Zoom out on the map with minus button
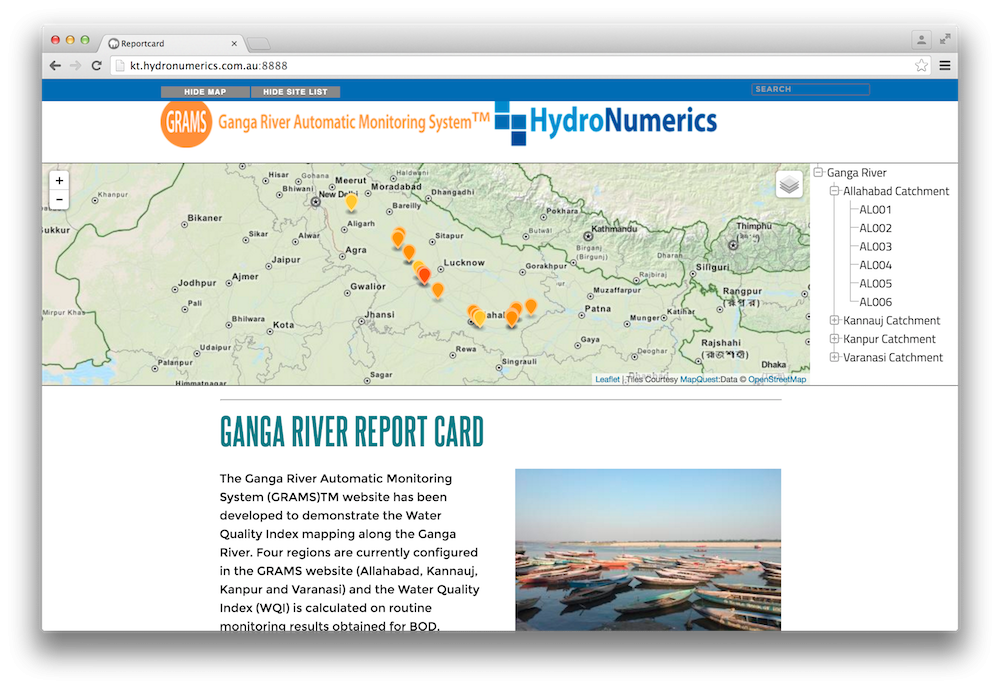Image resolution: width=1000 pixels, height=689 pixels. (x=59, y=200)
